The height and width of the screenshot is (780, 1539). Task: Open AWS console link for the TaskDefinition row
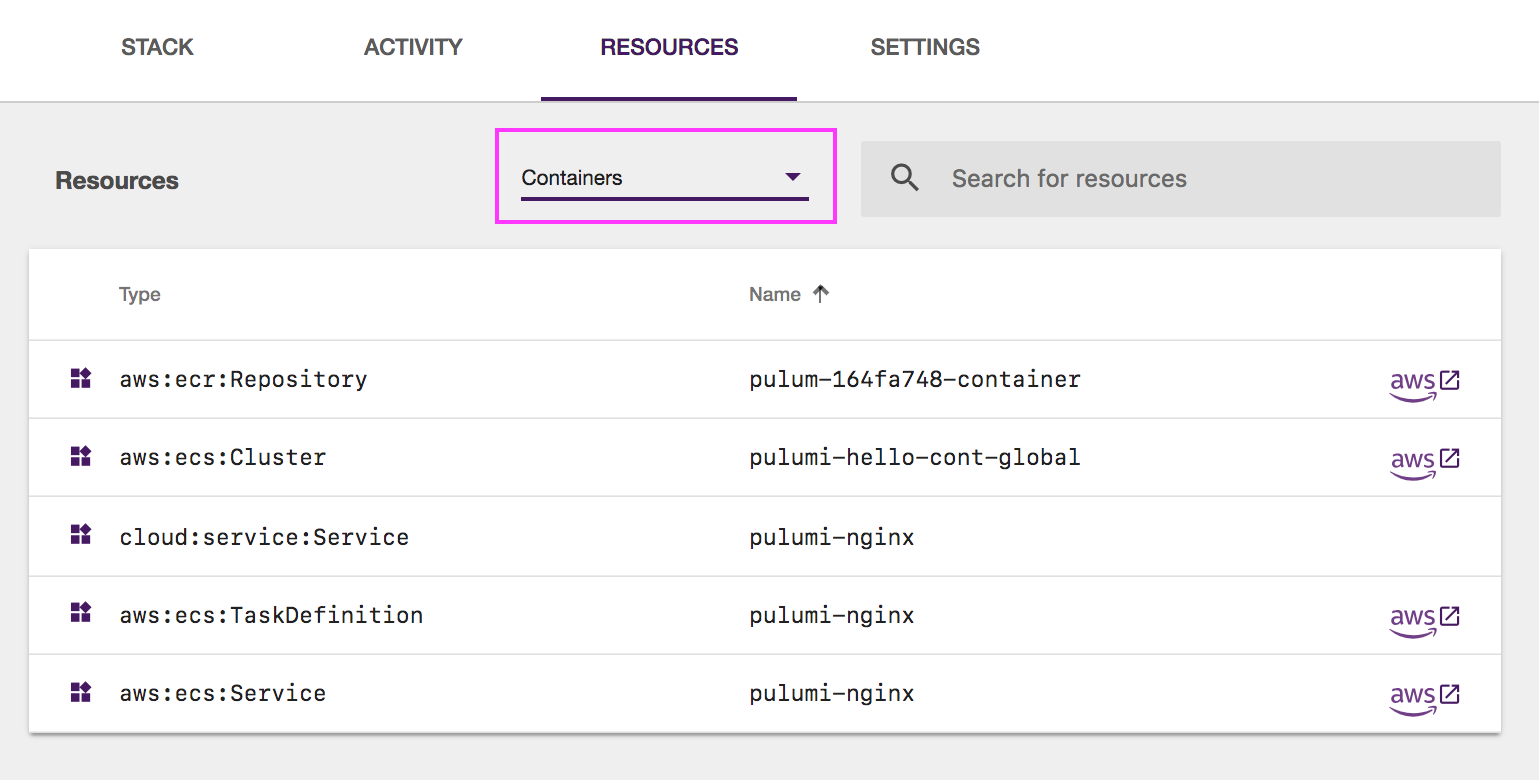point(1425,619)
